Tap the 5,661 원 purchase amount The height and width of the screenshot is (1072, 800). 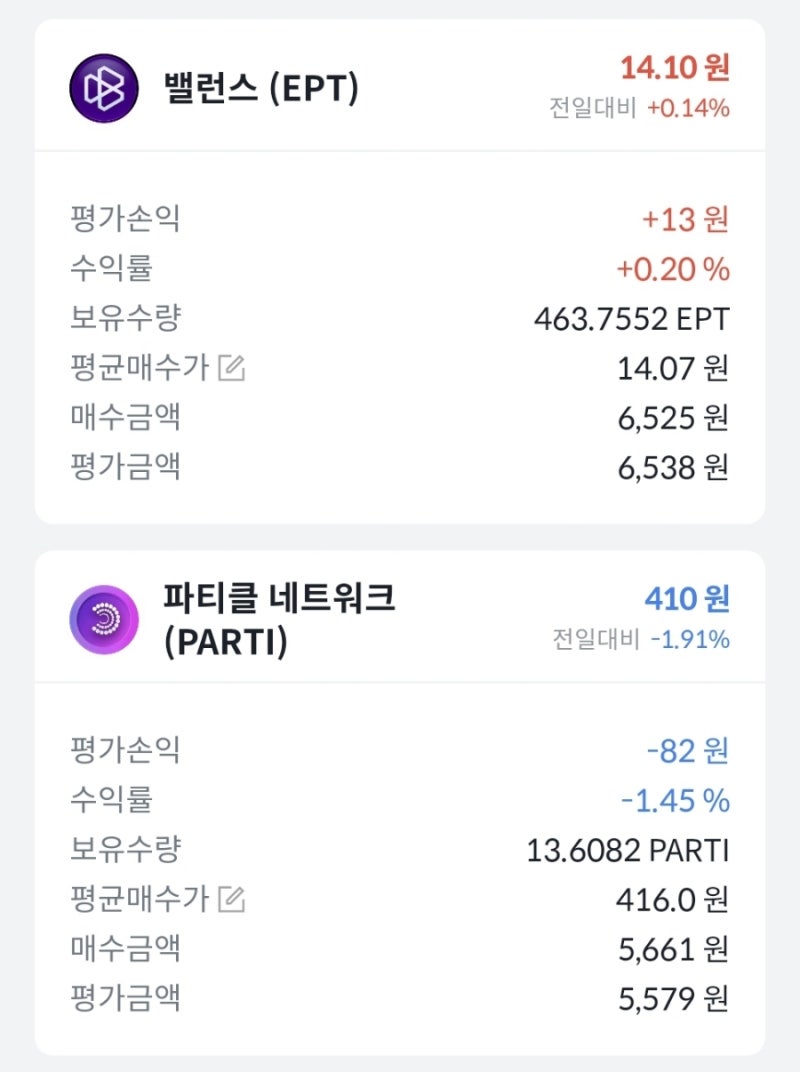click(x=674, y=949)
